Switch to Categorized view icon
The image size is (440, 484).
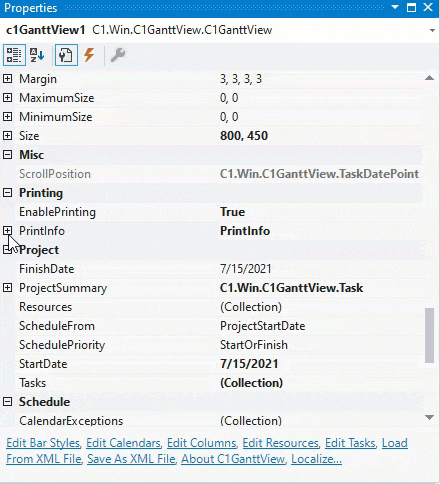point(14,55)
